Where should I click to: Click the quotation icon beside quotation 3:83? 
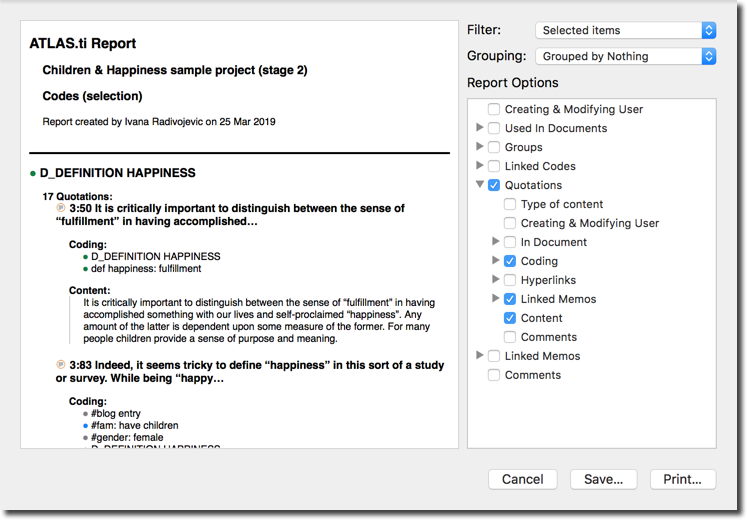(61, 365)
